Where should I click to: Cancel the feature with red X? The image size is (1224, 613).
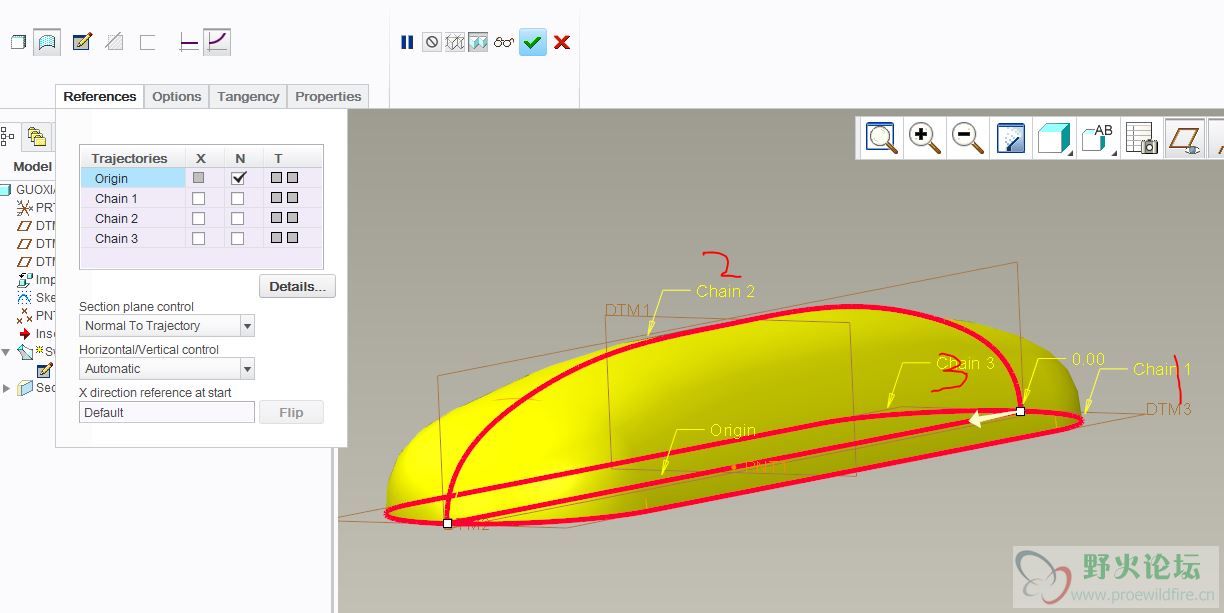[562, 42]
